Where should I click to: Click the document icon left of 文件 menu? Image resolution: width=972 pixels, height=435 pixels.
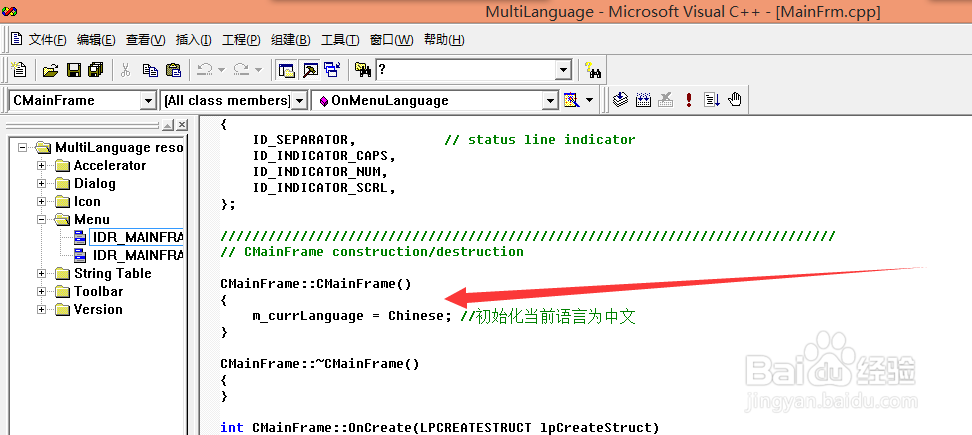[17, 39]
